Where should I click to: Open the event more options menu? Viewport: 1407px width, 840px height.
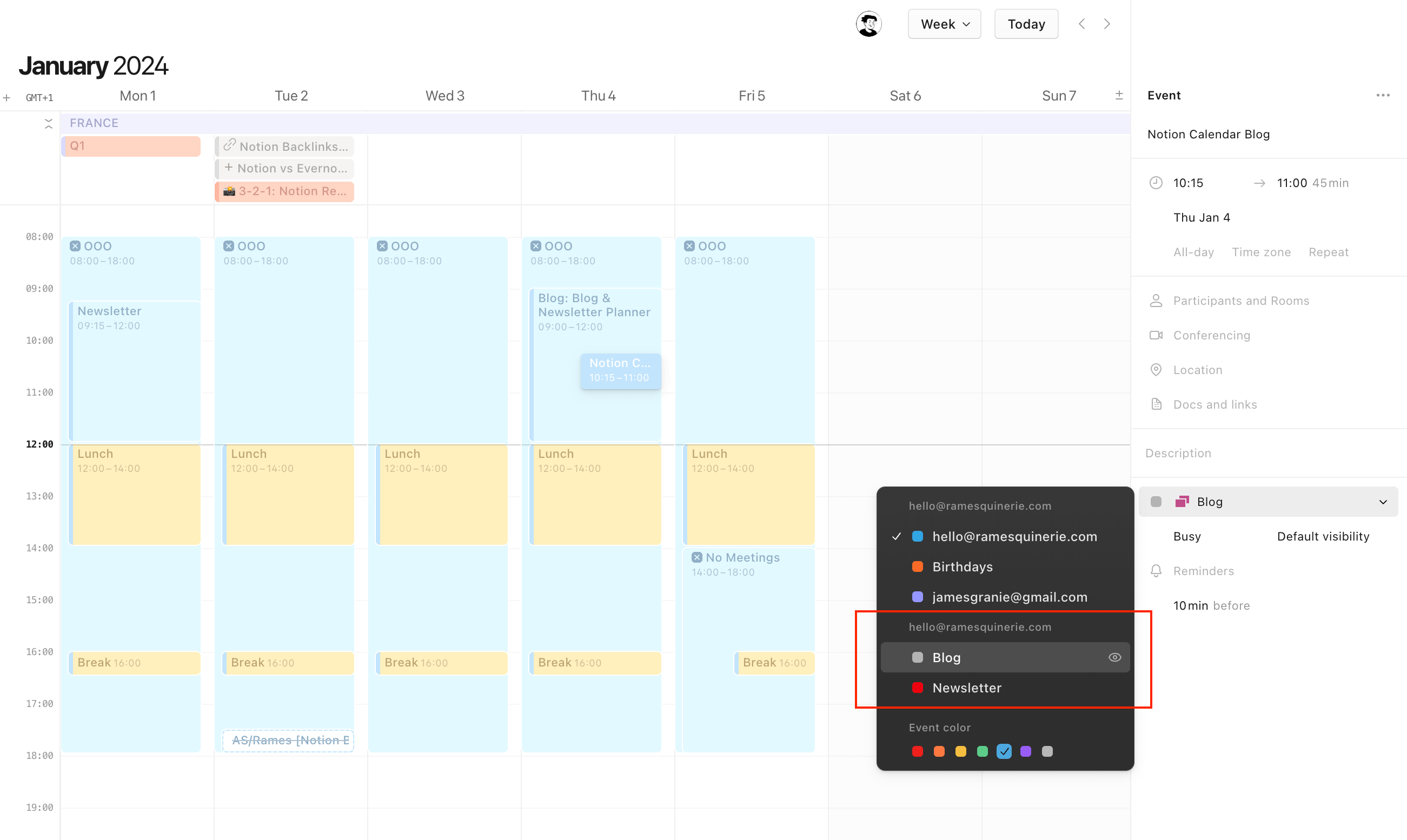pos(1383,95)
